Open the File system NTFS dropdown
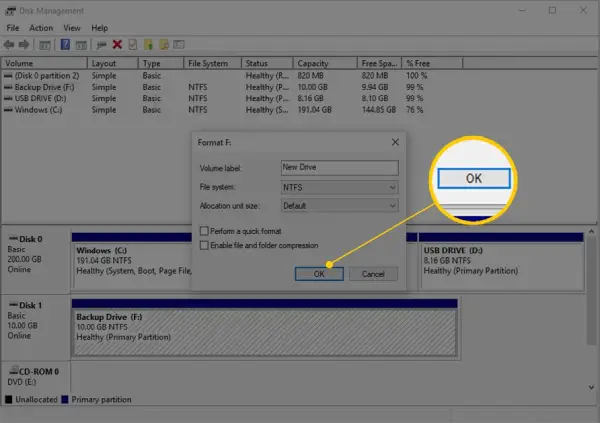The image size is (600, 423). [x=339, y=188]
